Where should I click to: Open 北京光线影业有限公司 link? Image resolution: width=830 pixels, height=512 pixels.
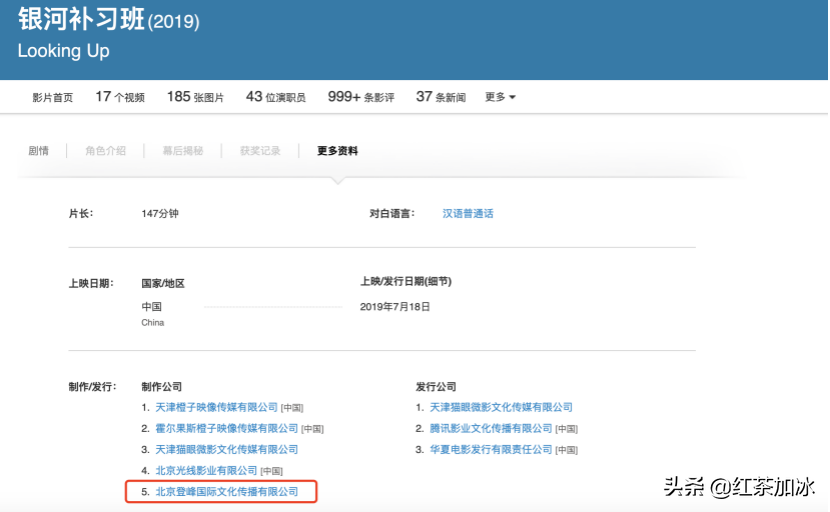tap(206, 471)
